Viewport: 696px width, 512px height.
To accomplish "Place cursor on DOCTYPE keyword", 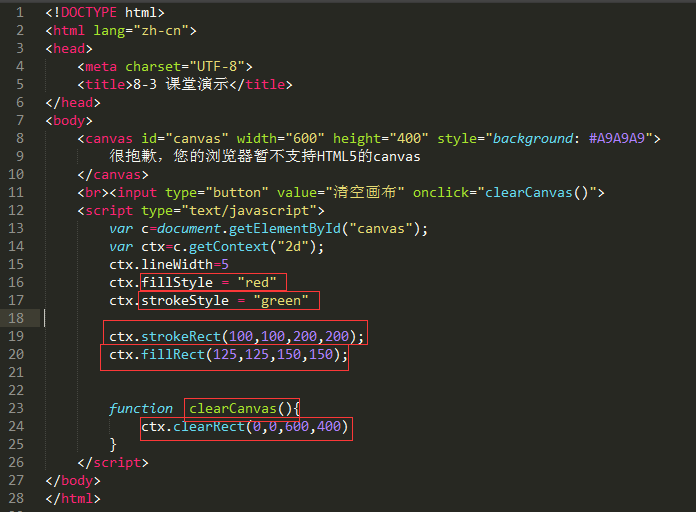I will pos(89,12).
